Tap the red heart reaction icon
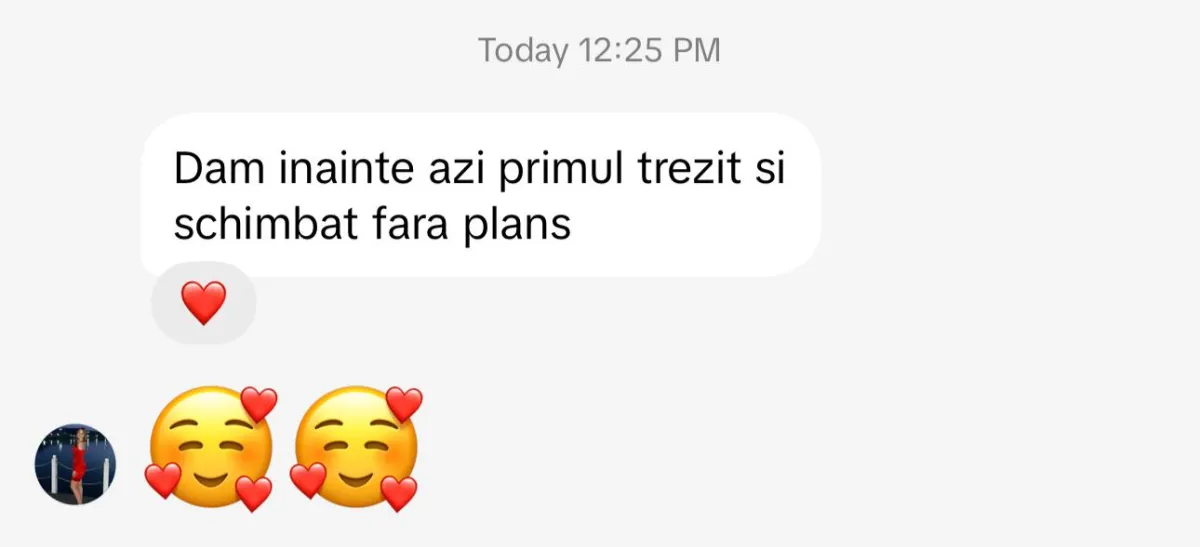The width and height of the screenshot is (1200, 547). pyautogui.click(x=204, y=302)
